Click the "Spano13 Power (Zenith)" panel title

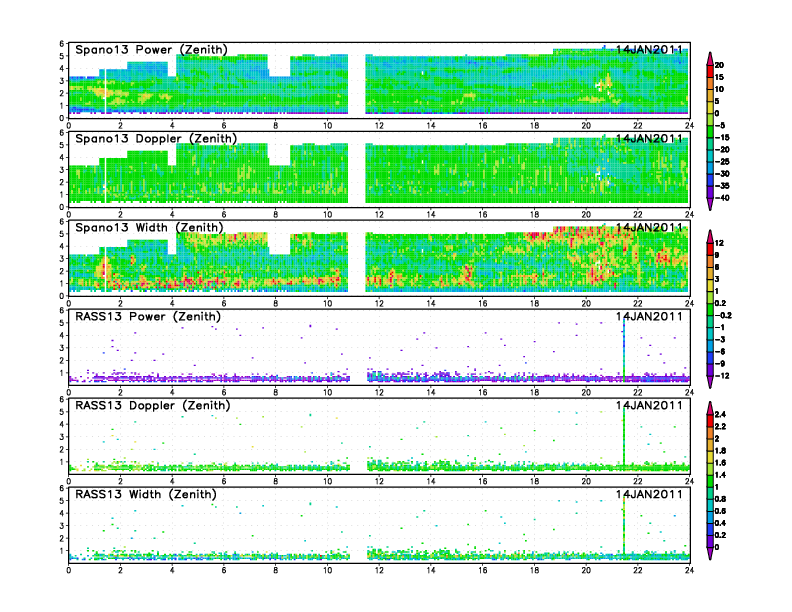tap(151, 49)
